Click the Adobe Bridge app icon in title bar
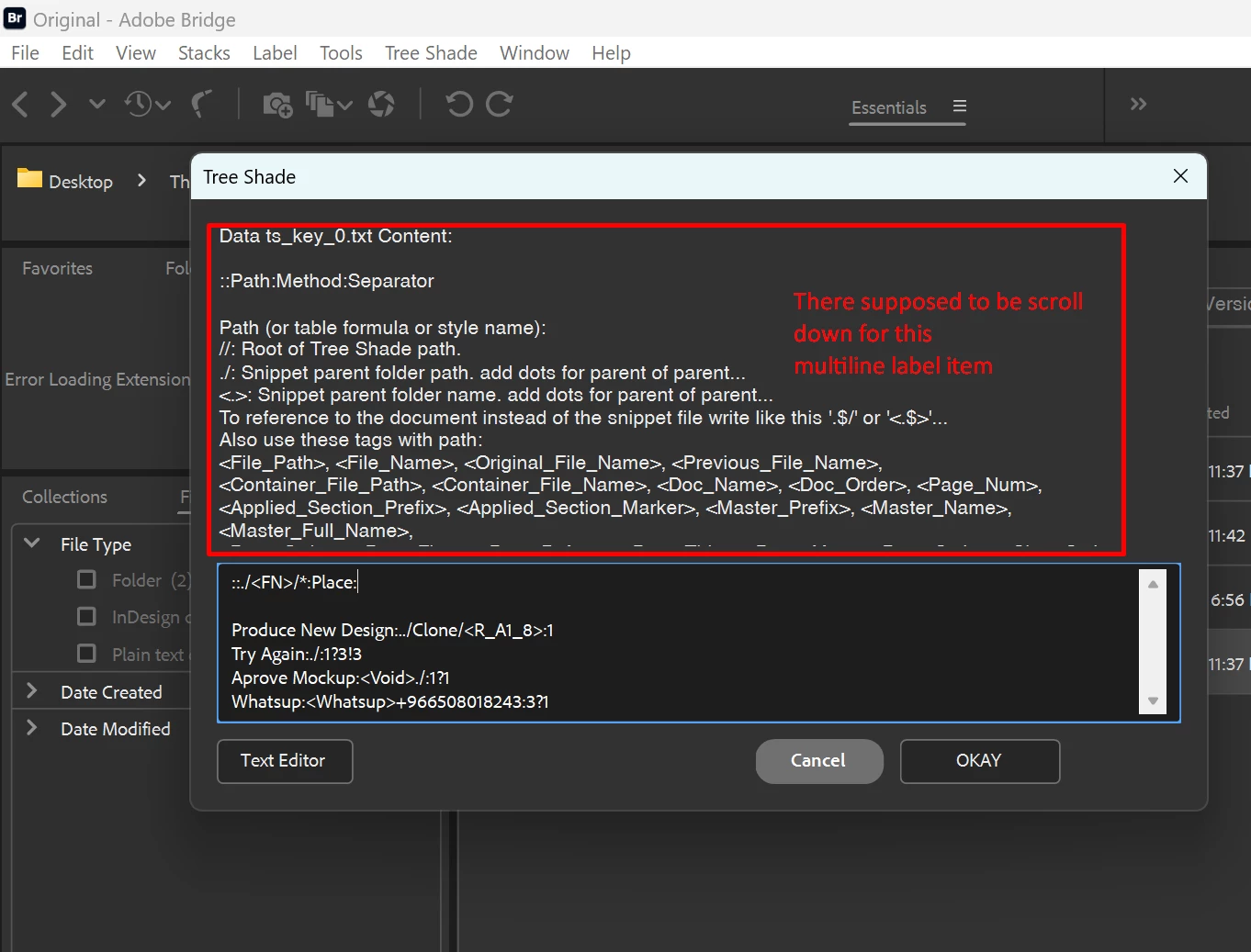This screenshot has width=1251, height=952. pyautogui.click(x=15, y=17)
